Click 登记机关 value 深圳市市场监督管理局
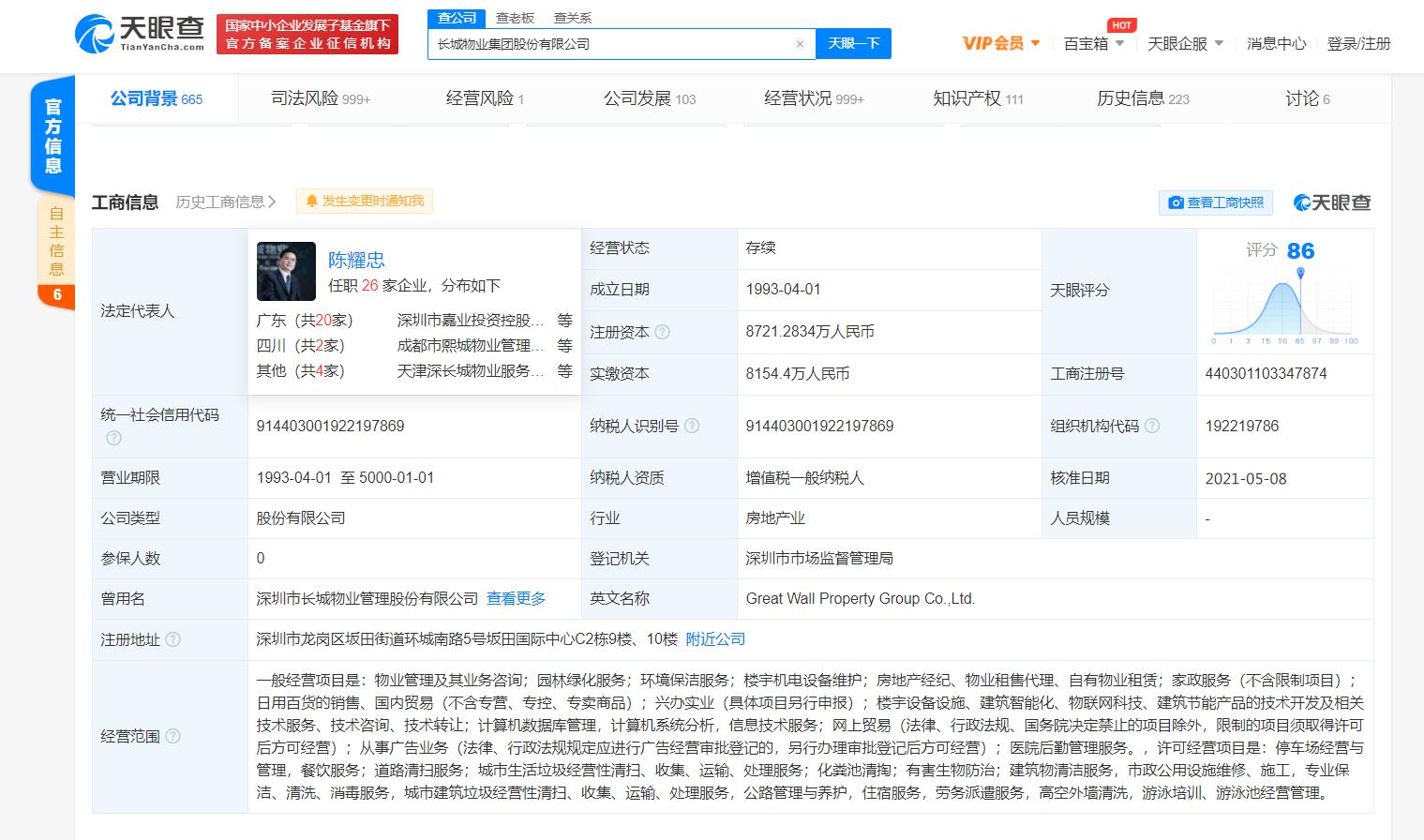The height and width of the screenshot is (840, 1424). (819, 558)
